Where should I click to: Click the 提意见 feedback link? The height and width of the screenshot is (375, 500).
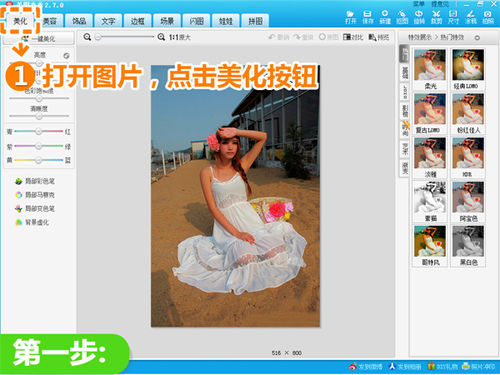440,4
